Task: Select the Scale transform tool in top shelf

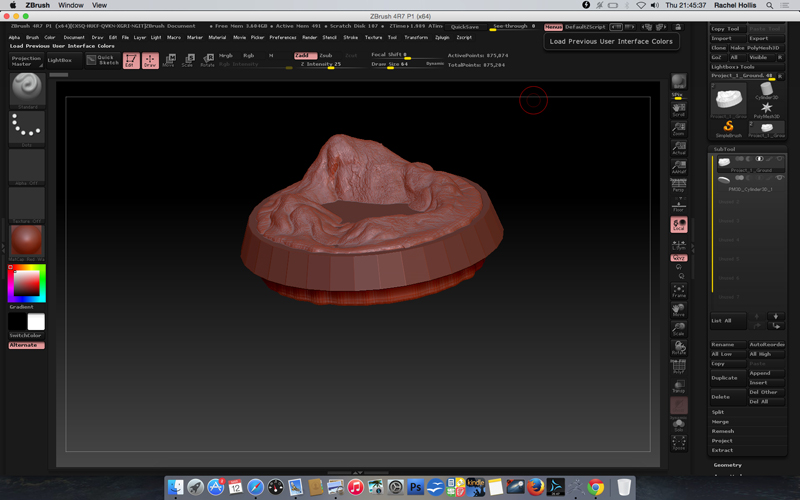Action: (x=188, y=61)
